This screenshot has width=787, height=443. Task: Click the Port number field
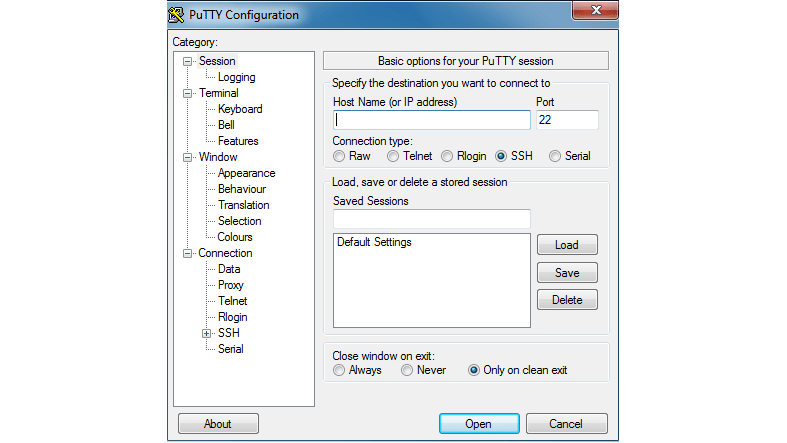[x=566, y=120]
